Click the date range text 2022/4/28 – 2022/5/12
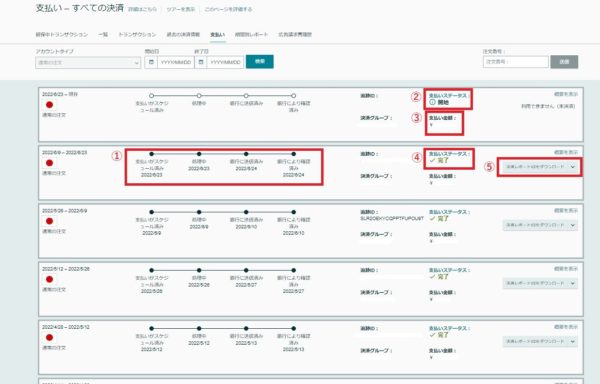Image resolution: width=600 pixels, height=384 pixels. pyautogui.click(x=66, y=327)
